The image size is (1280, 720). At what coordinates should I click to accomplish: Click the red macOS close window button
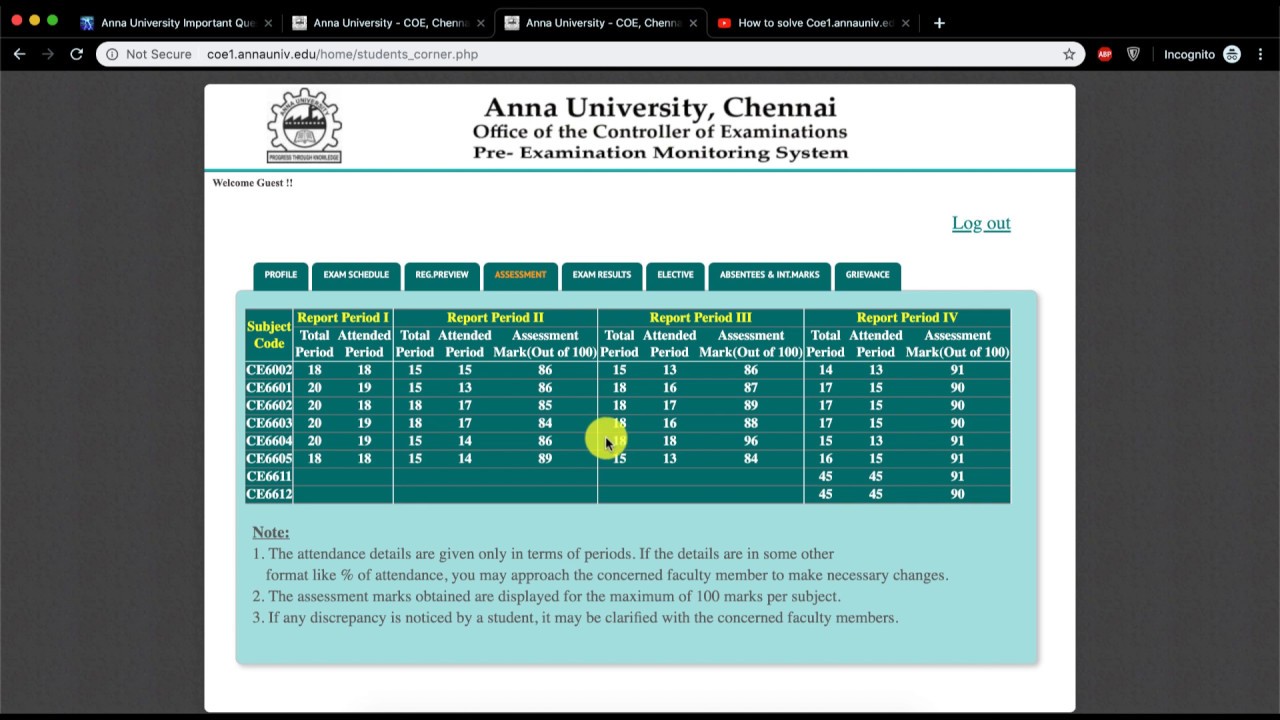click(17, 20)
